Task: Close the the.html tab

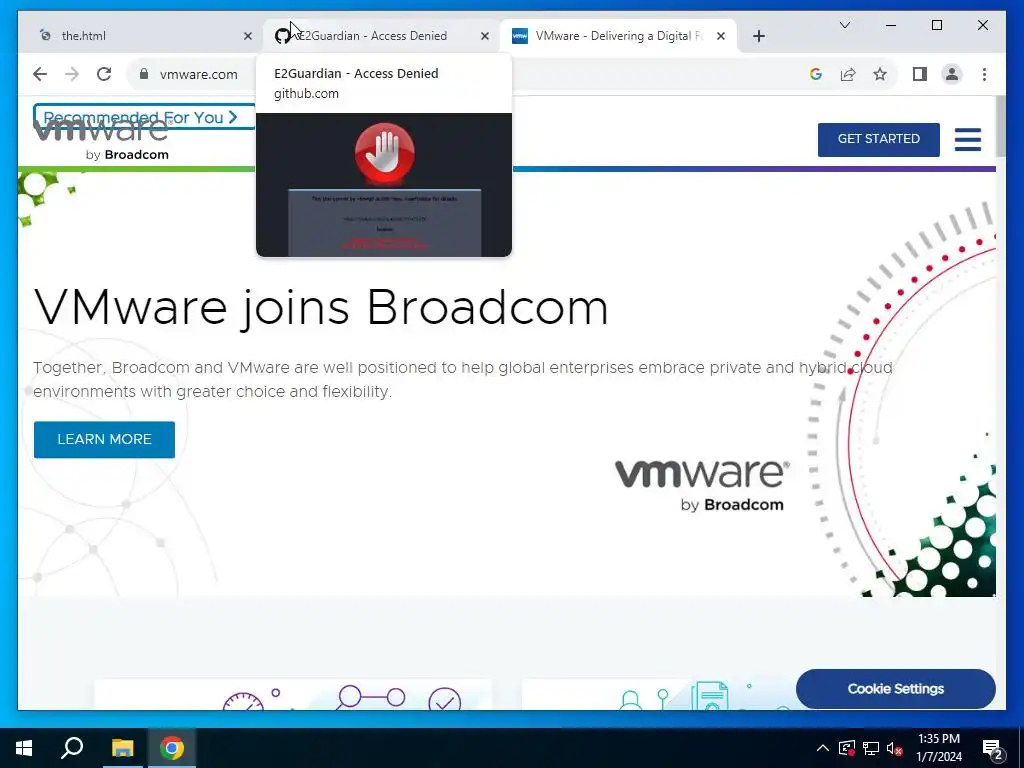Action: (x=248, y=36)
